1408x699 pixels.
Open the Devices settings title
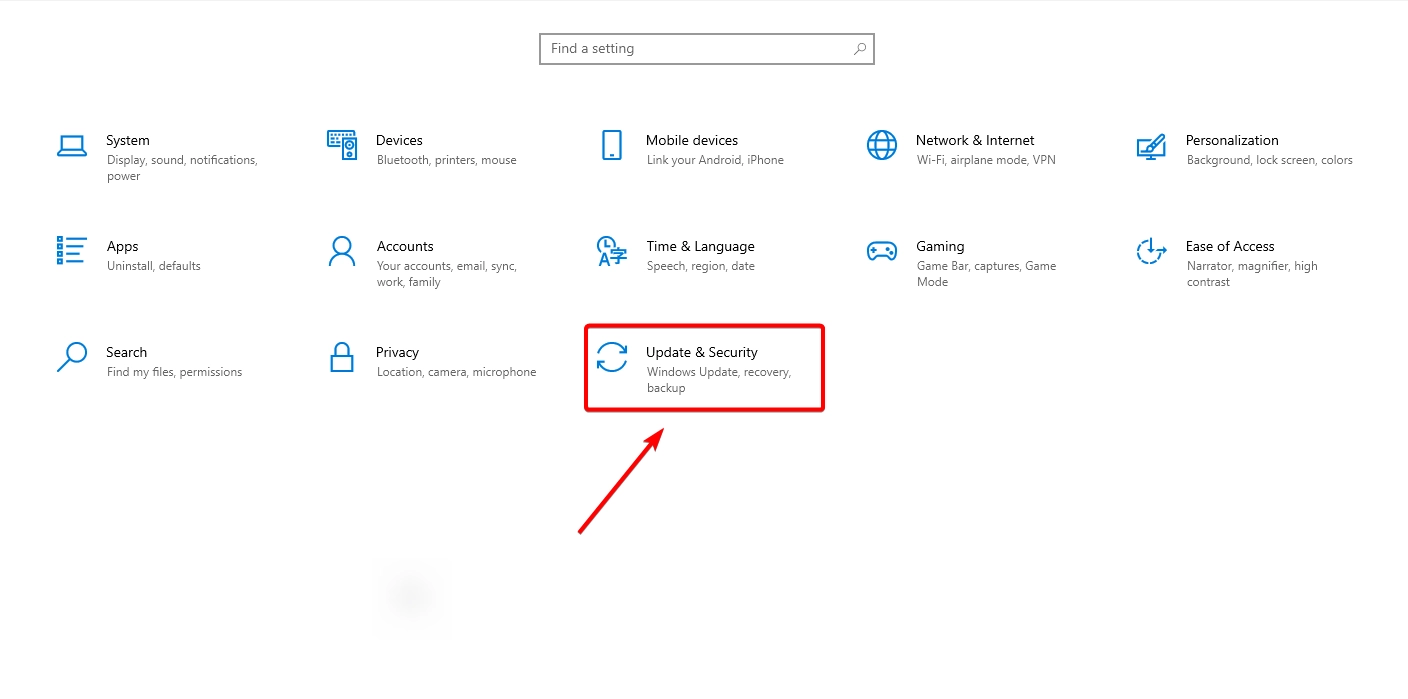click(399, 141)
